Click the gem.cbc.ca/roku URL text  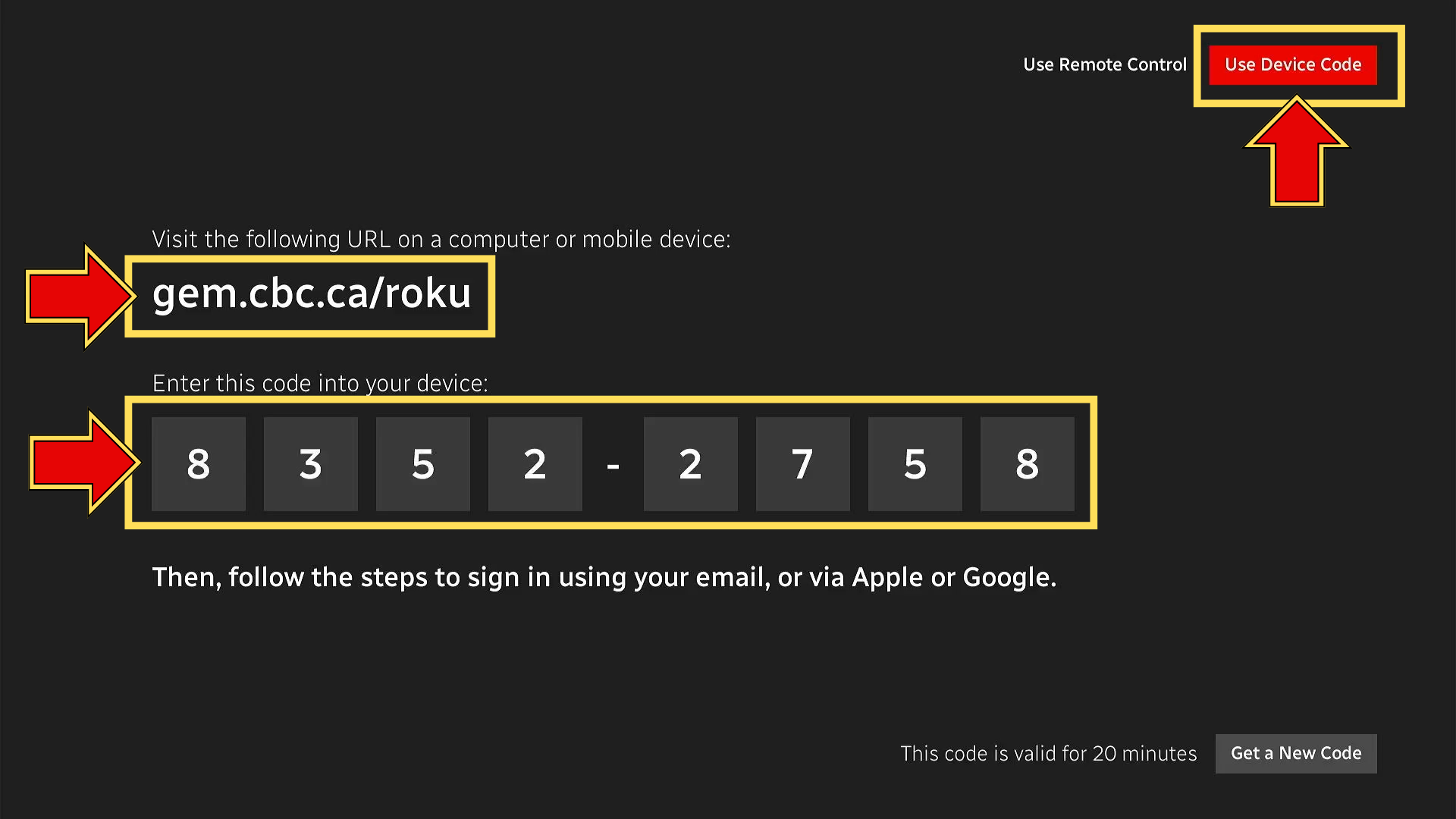pos(312,293)
